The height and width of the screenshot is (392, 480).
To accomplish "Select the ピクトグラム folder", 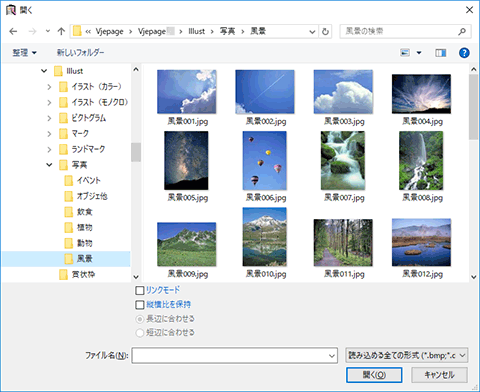I will coord(83,118).
